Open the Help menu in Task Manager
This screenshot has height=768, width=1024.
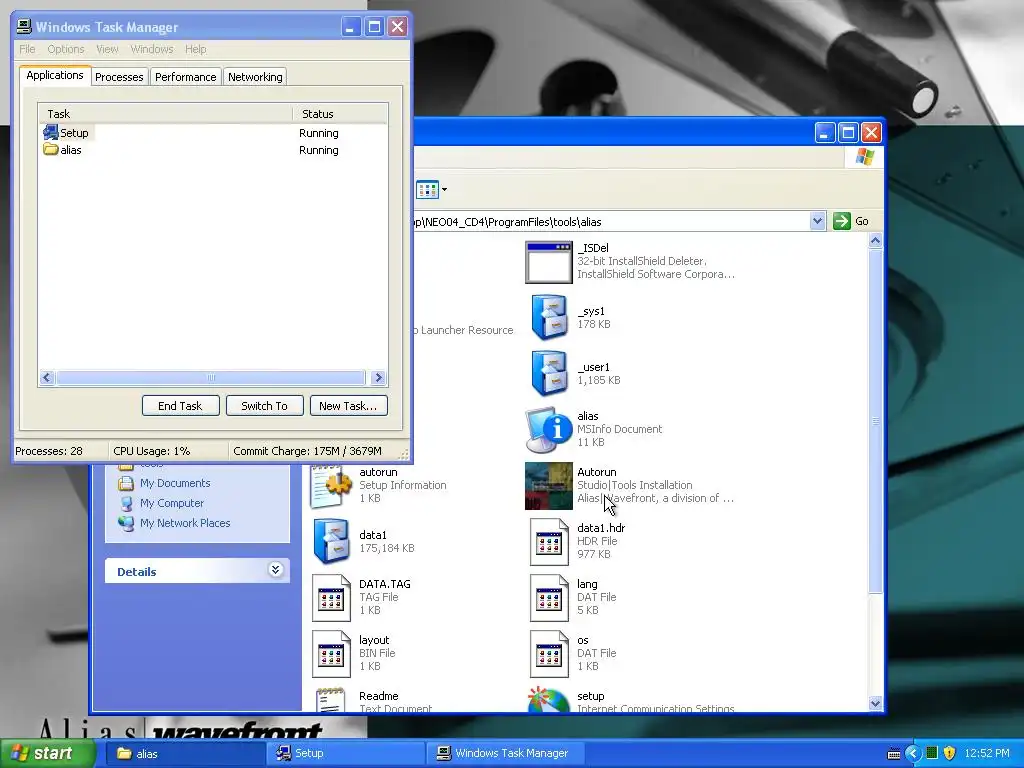click(x=195, y=49)
